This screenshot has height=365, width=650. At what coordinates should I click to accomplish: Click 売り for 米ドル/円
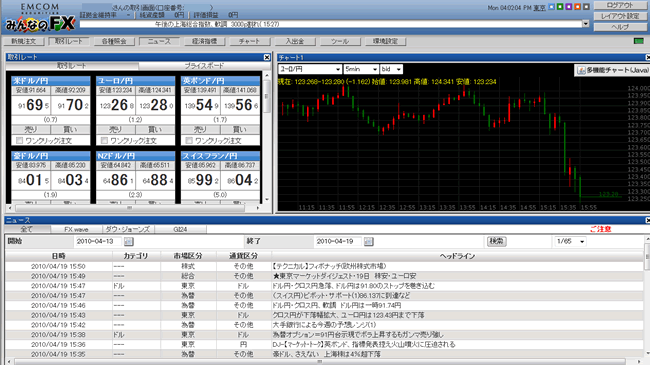31,129
